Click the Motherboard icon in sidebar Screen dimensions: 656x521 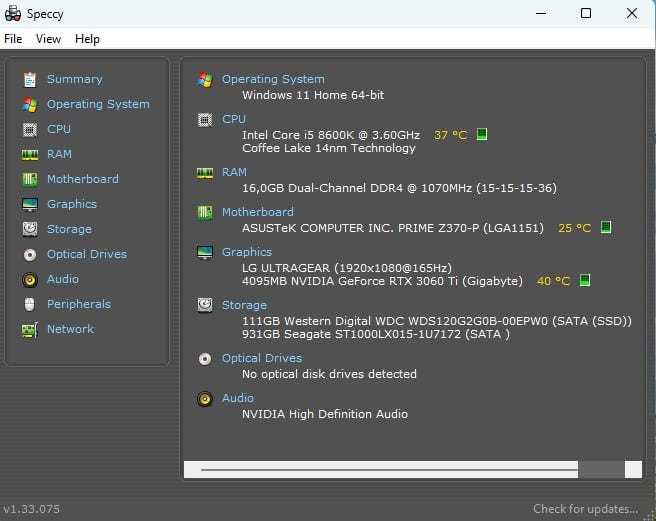[x=30, y=180]
